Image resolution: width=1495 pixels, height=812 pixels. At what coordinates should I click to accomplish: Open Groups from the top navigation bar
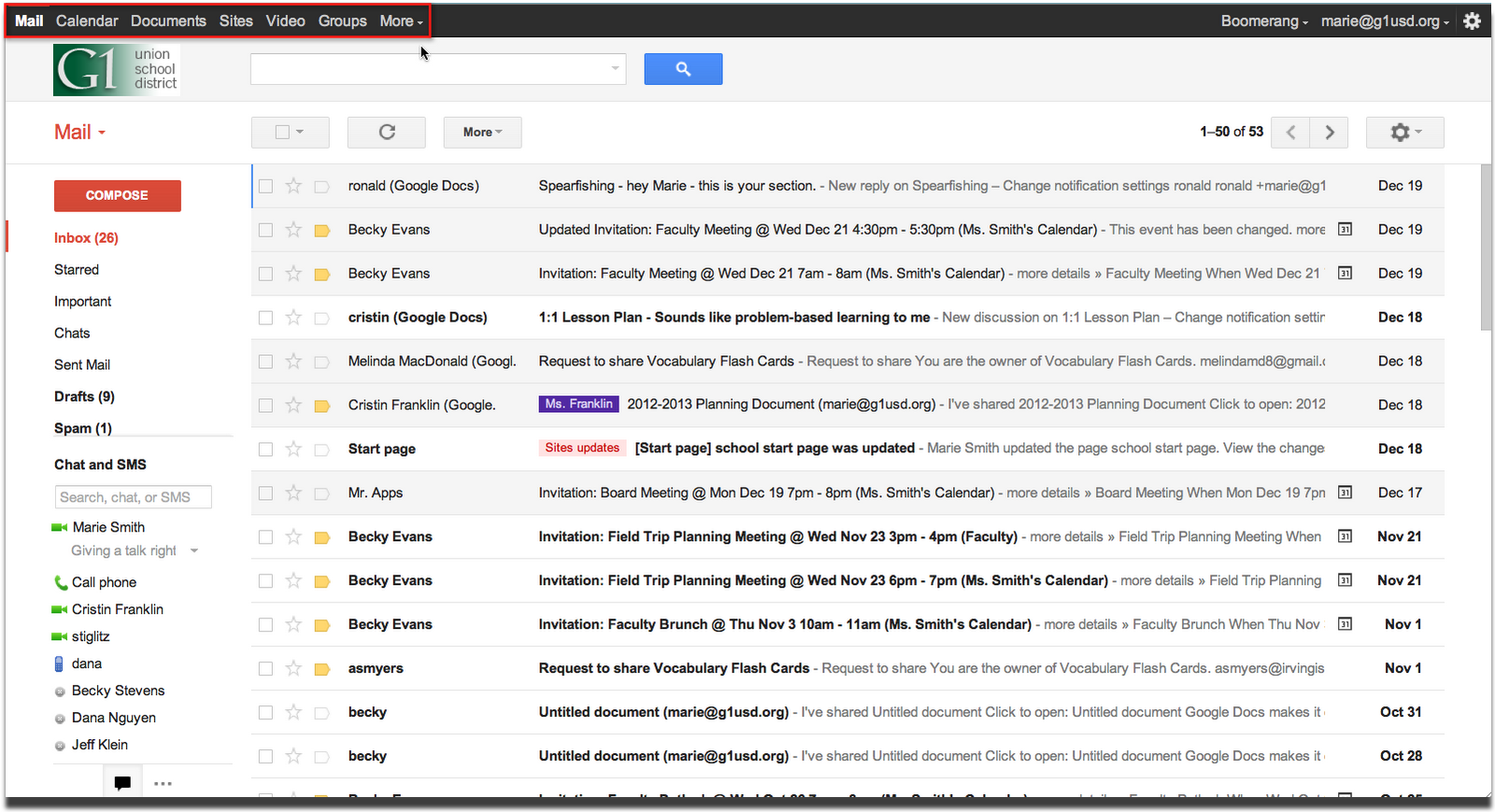342,21
